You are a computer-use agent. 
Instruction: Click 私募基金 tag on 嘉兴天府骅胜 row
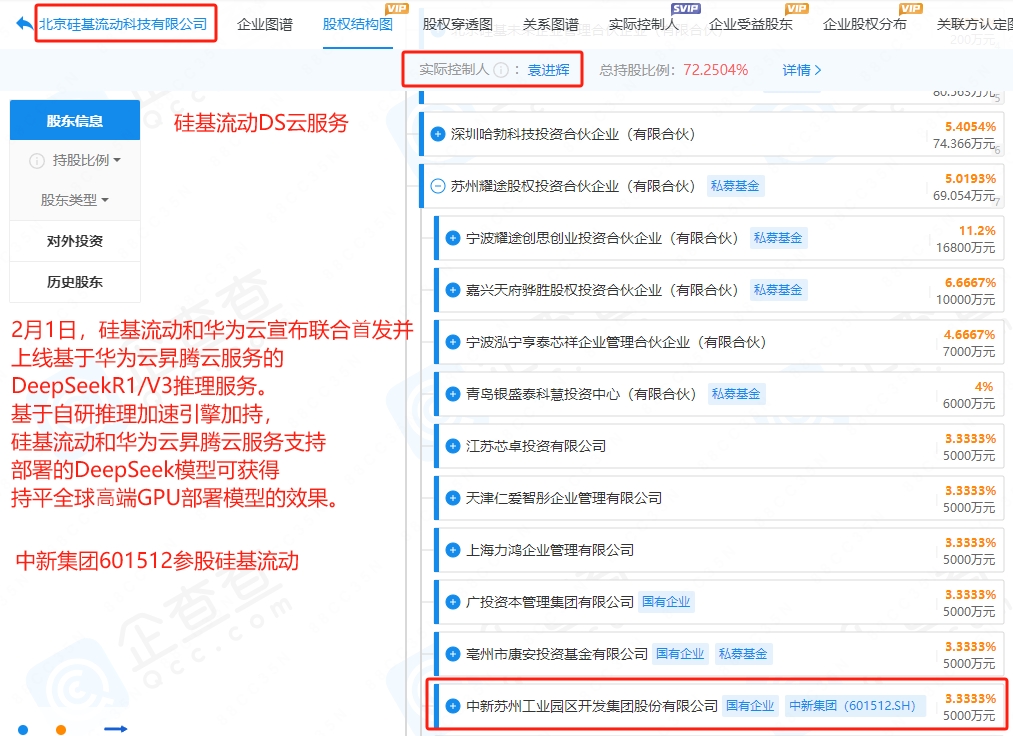click(x=778, y=290)
